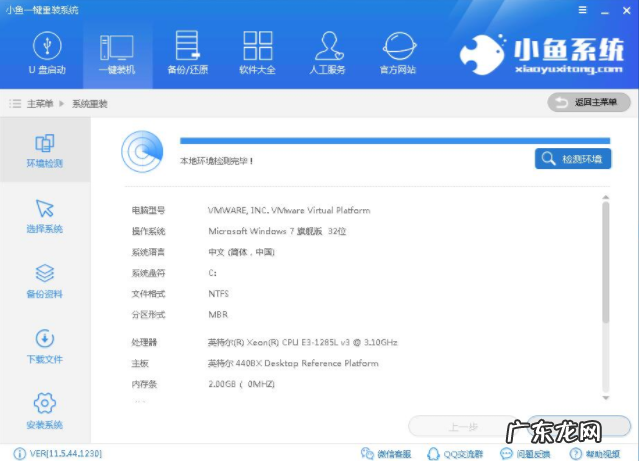The height and width of the screenshot is (461, 640).
Task: Open the 帮助视频 help video link
Action: (x=595, y=454)
